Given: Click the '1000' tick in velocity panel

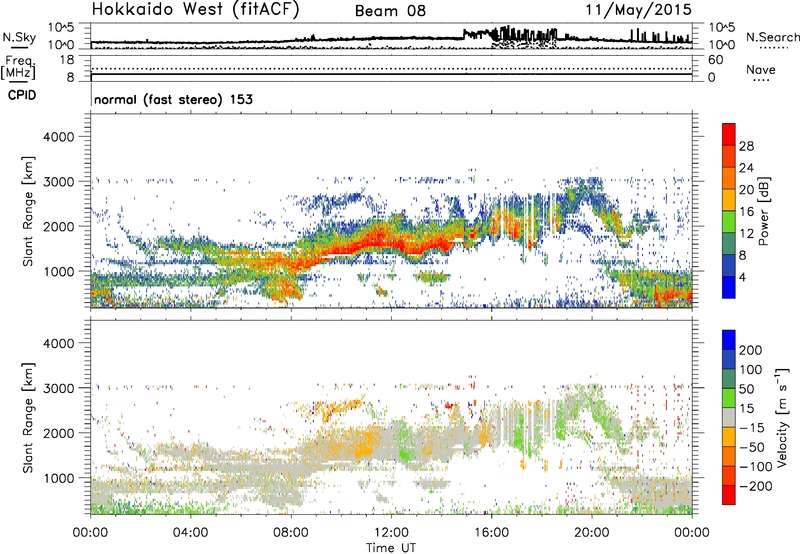Looking at the screenshot, I should tap(59, 478).
